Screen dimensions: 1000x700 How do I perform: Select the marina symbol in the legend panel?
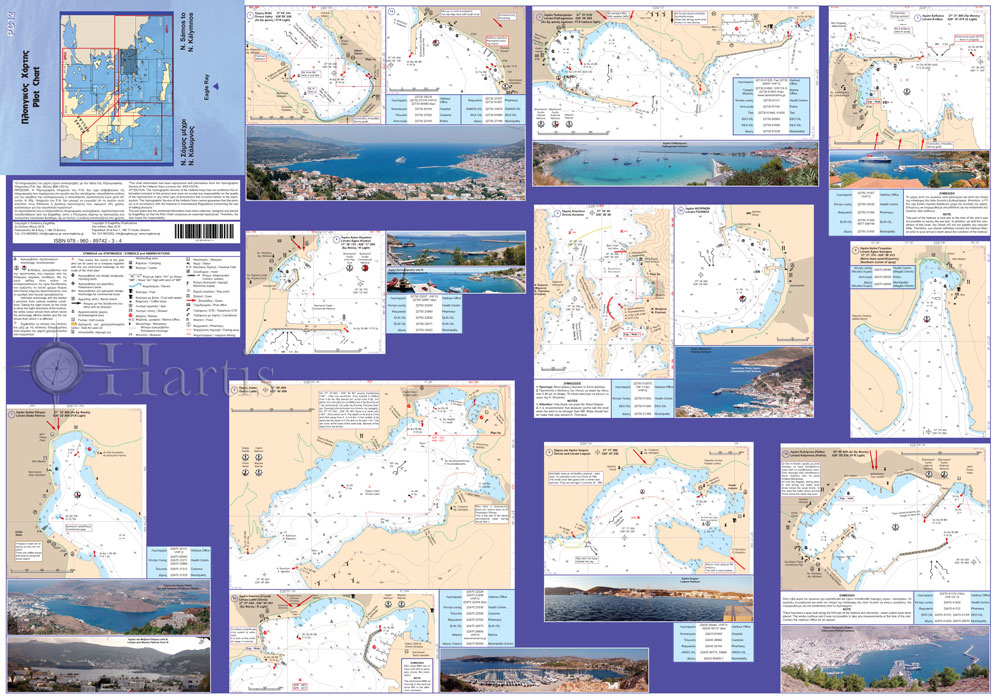point(130,315)
